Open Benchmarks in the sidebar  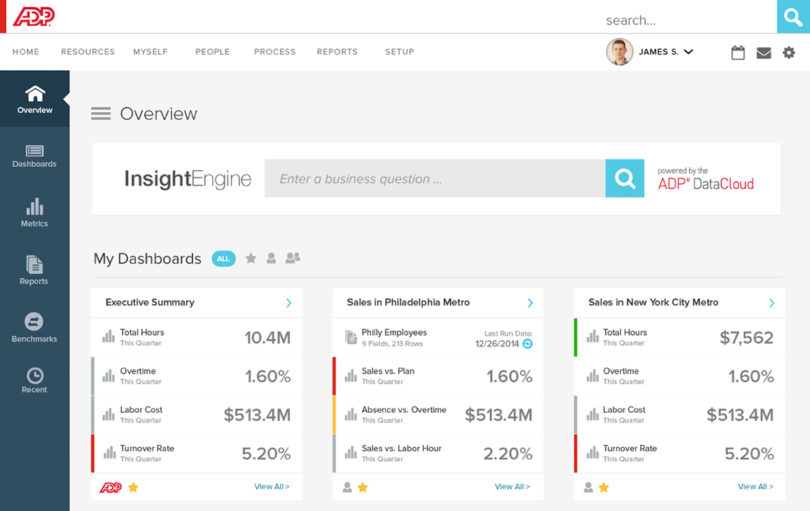pyautogui.click(x=34, y=328)
